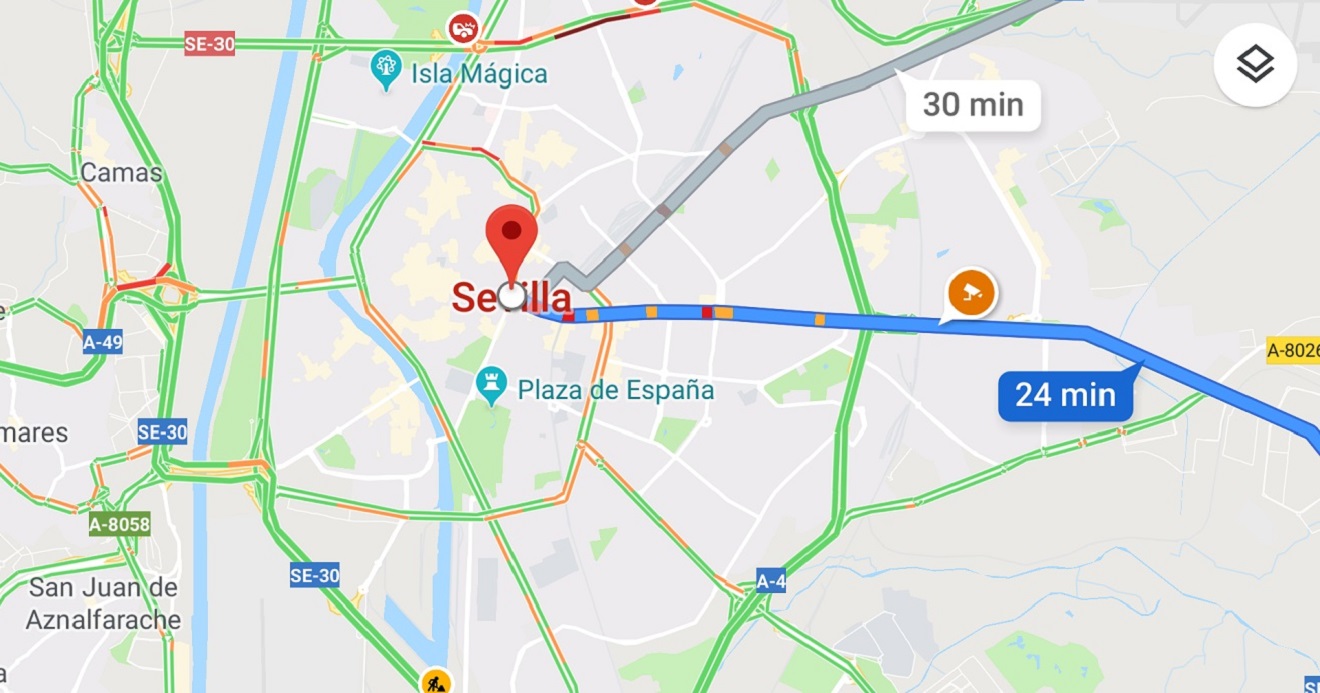This screenshot has width=1320, height=693.
Task: Tap the red car crash incident icon
Action: click(x=463, y=28)
